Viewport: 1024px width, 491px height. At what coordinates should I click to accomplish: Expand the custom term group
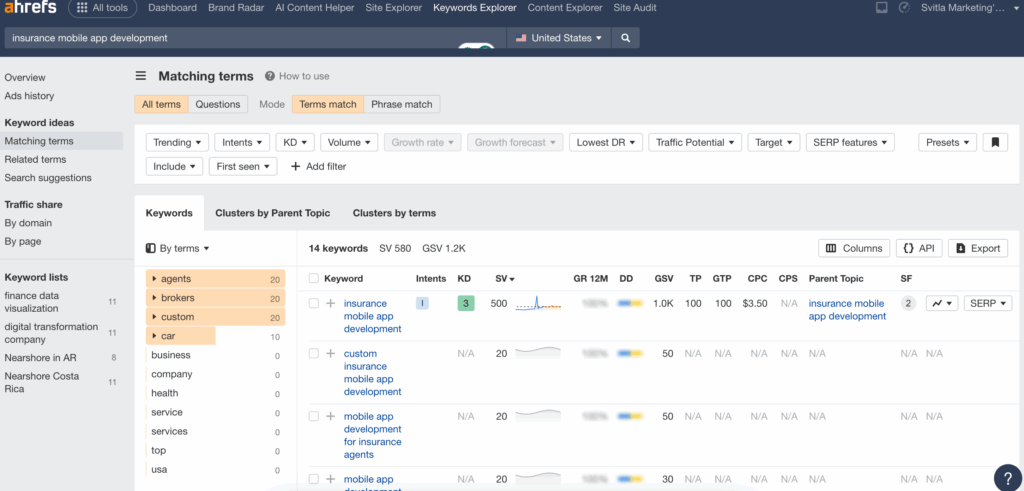pyautogui.click(x=216, y=317)
